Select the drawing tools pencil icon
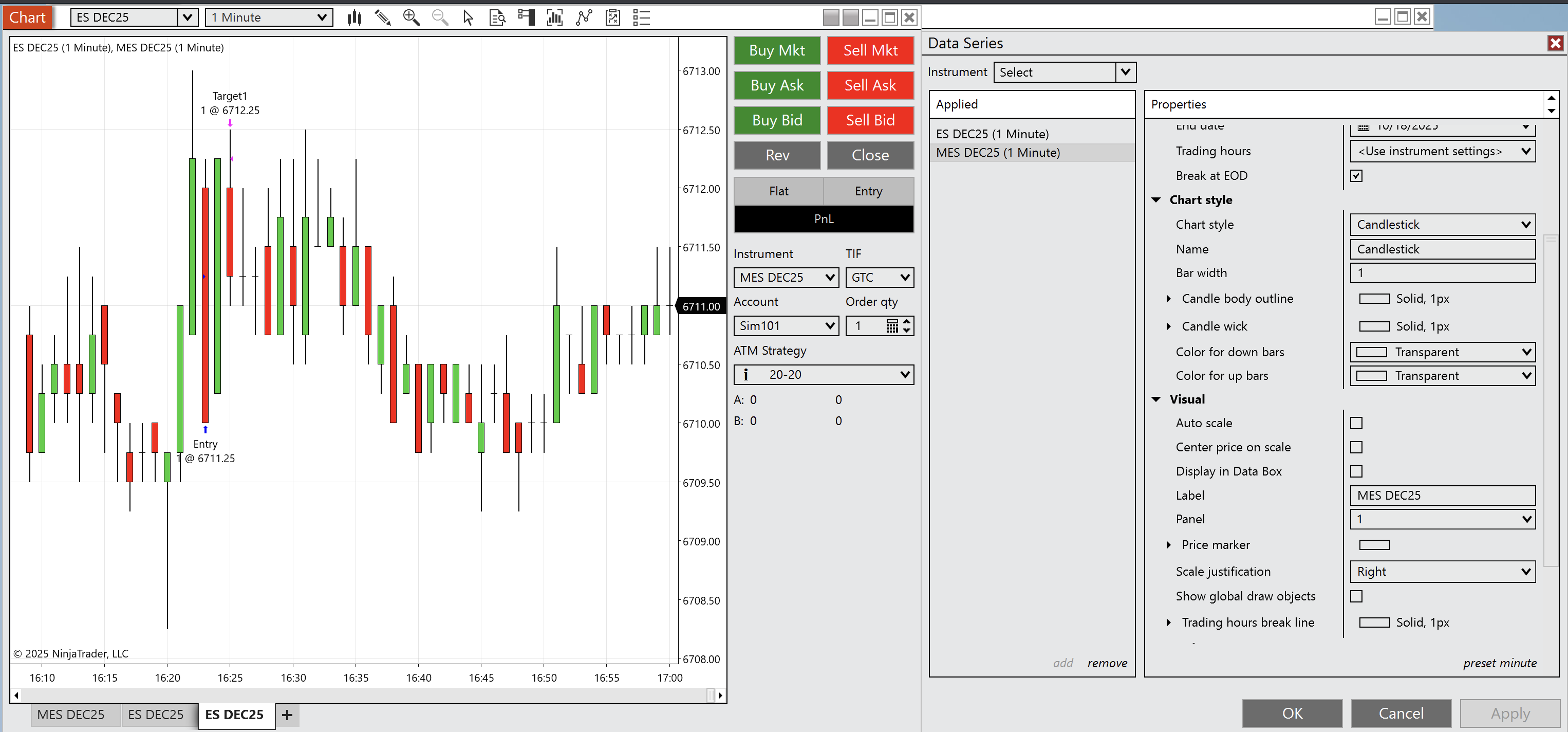Image resolution: width=1568 pixels, height=732 pixels. tap(382, 17)
